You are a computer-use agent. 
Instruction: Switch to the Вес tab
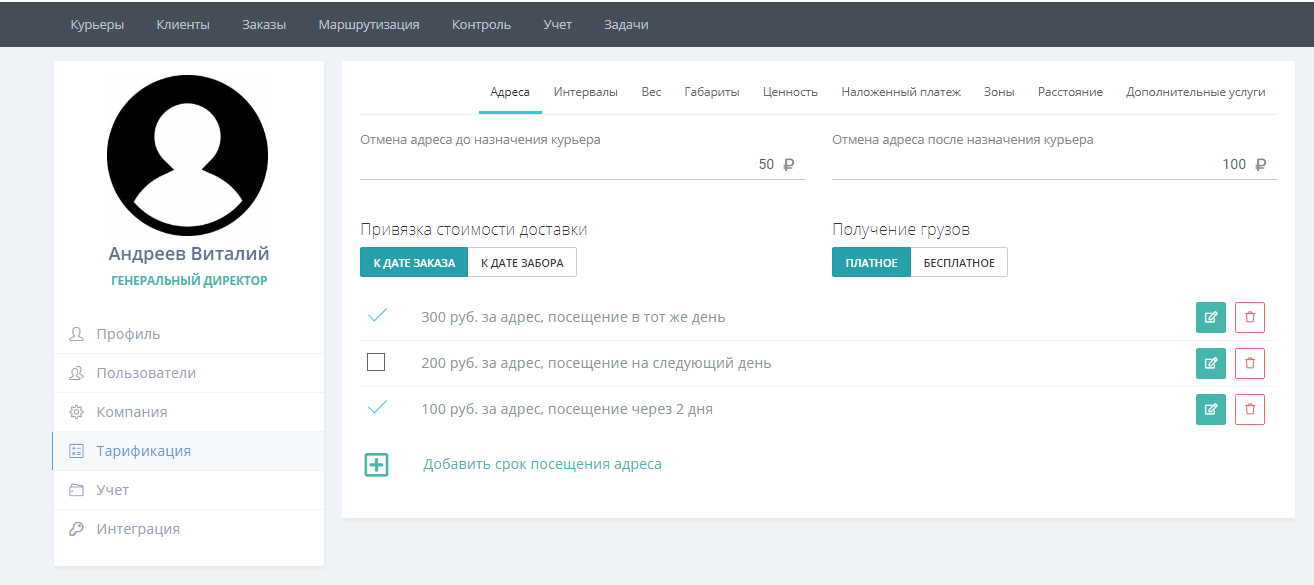click(x=651, y=92)
